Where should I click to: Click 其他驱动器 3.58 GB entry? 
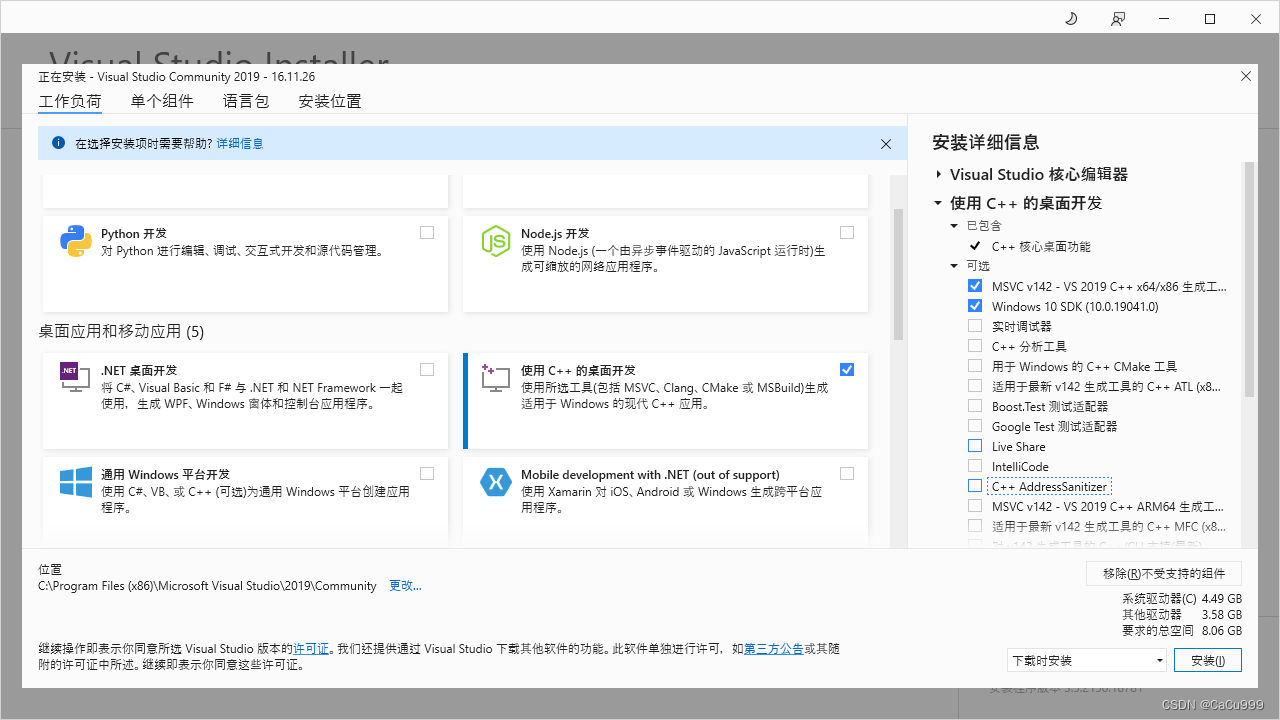coord(1182,614)
